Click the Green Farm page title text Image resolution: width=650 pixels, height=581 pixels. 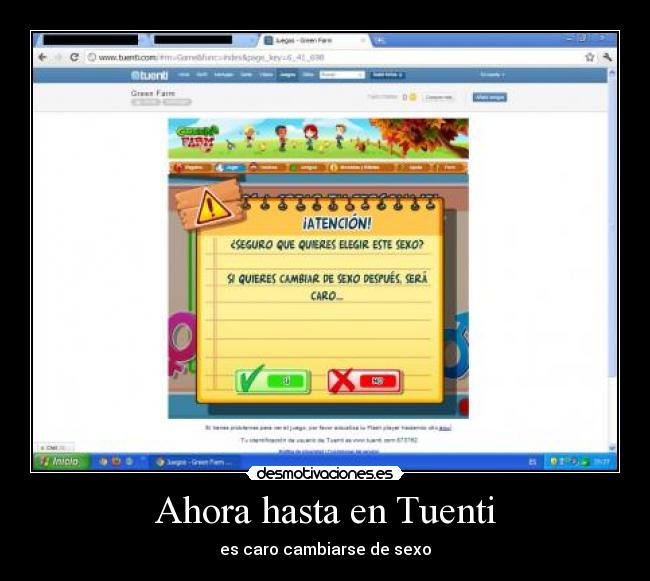pyautogui.click(x=153, y=93)
